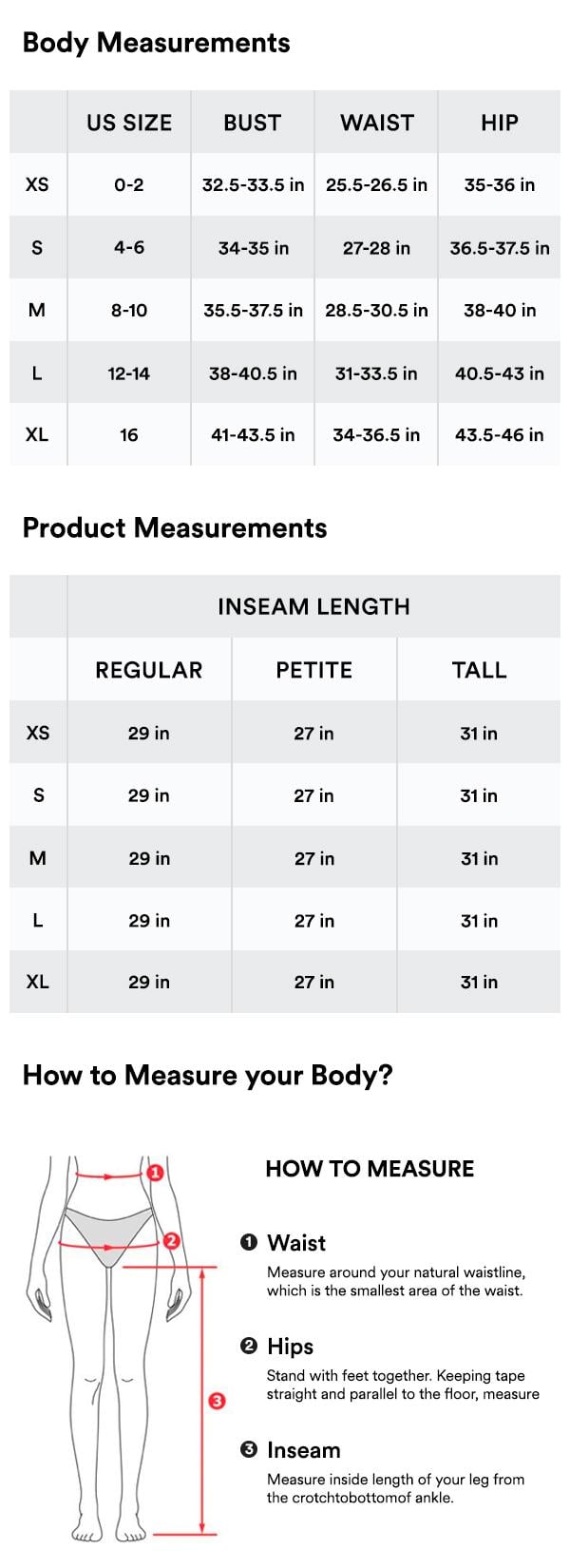Select the PETITE inseam column header
570x1568 pixels.
(x=313, y=670)
